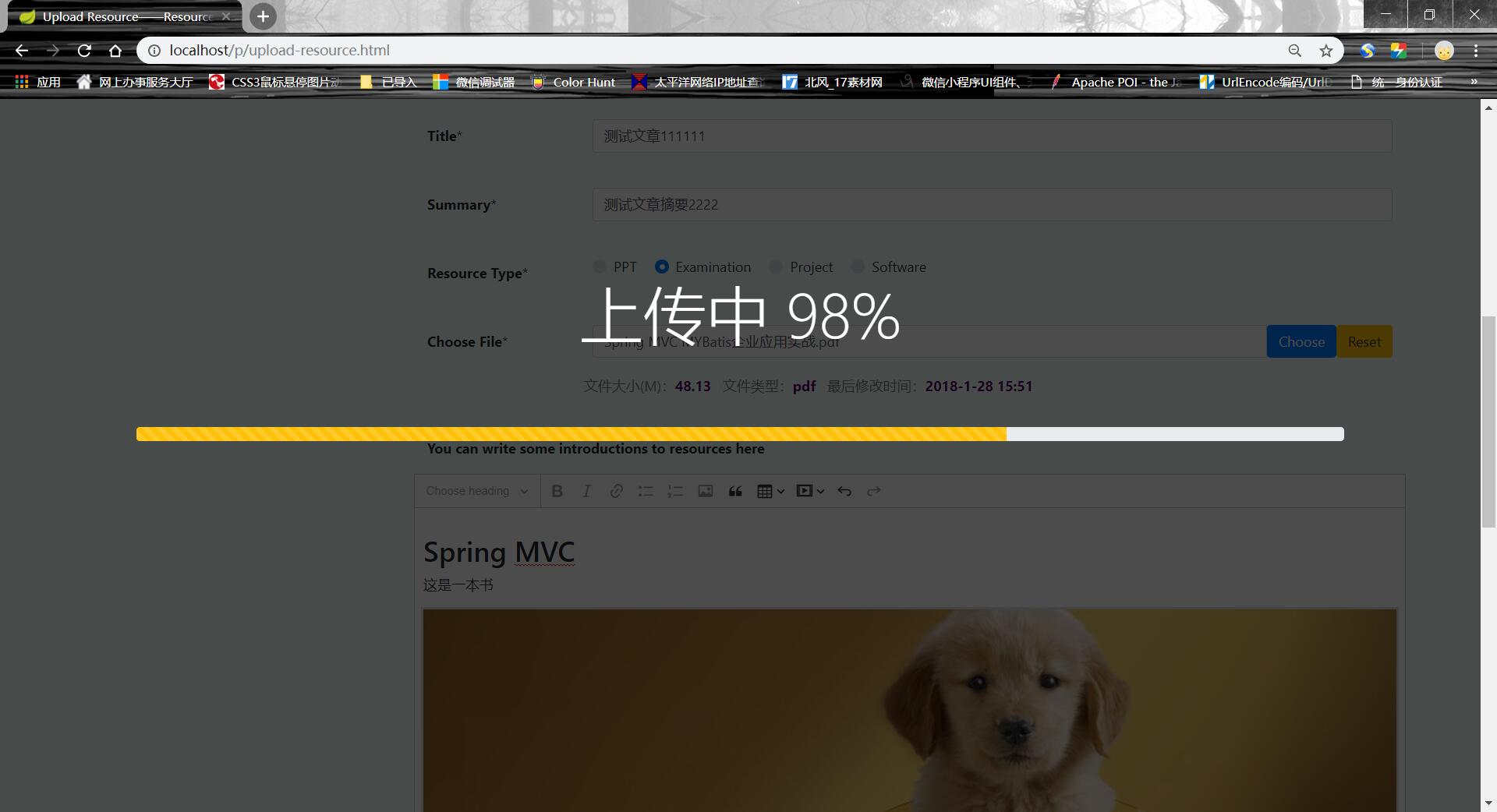The width and height of the screenshot is (1497, 812).
Task: Click the yellow upload progress bar
Action: [572, 434]
